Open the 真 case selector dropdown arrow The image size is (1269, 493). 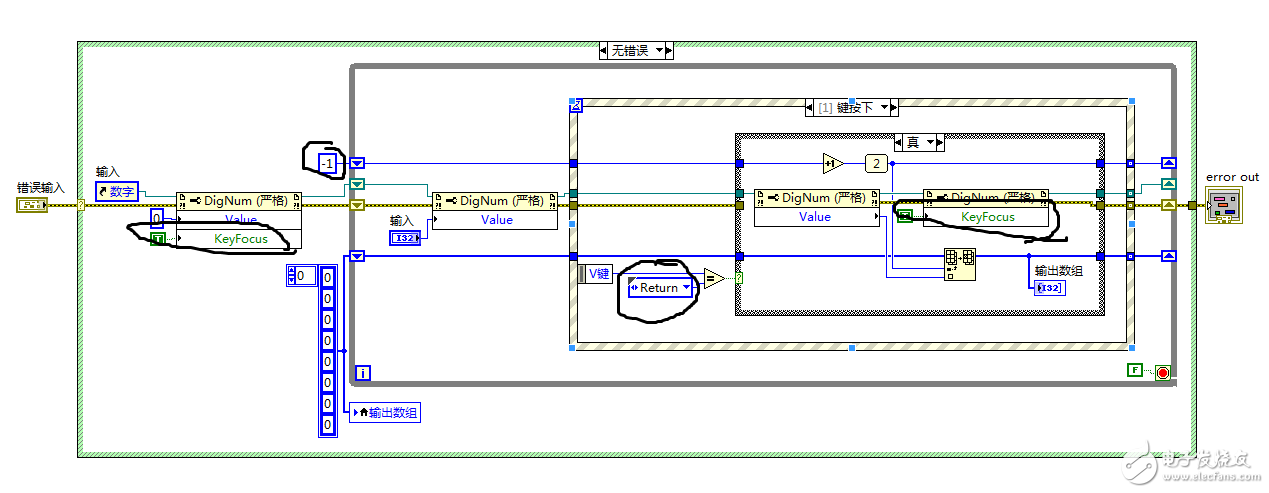pos(931,143)
